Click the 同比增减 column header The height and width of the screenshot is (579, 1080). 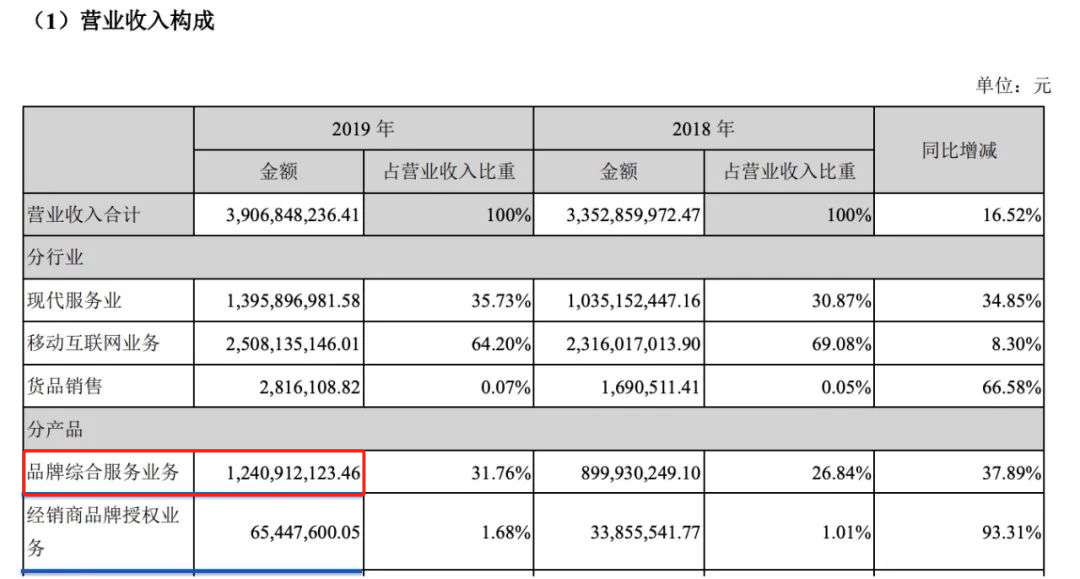click(959, 150)
